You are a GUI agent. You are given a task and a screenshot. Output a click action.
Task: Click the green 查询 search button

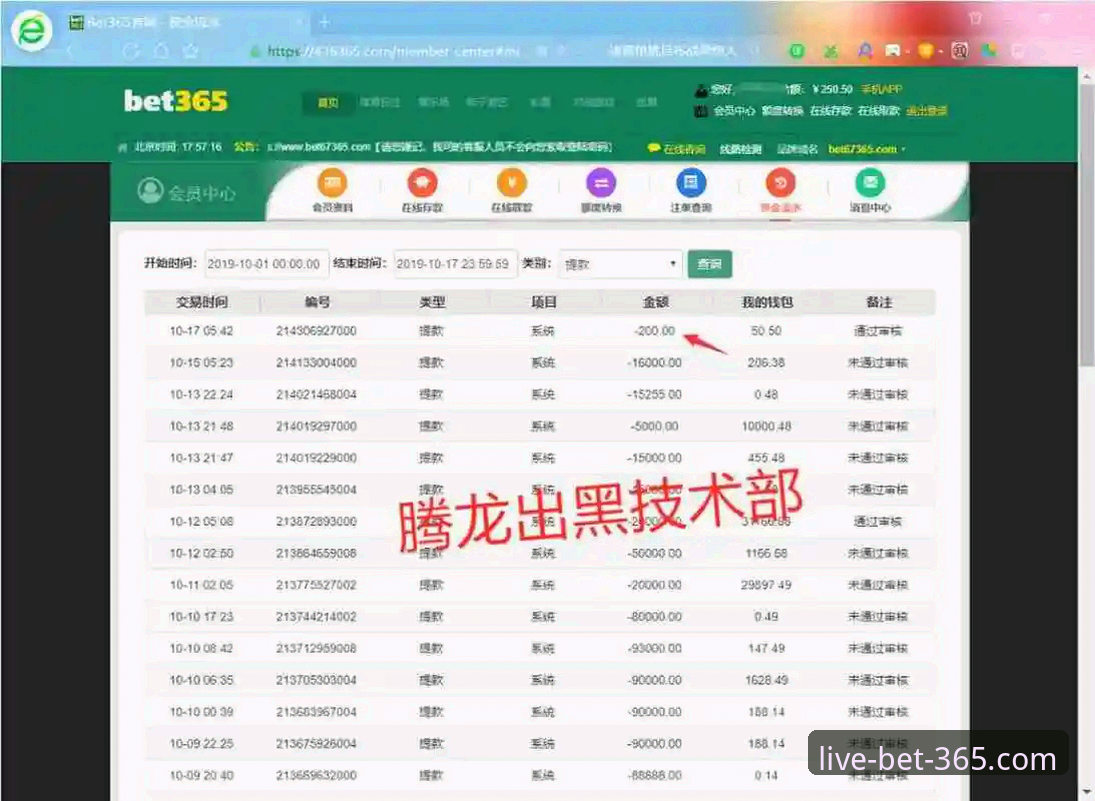point(710,264)
